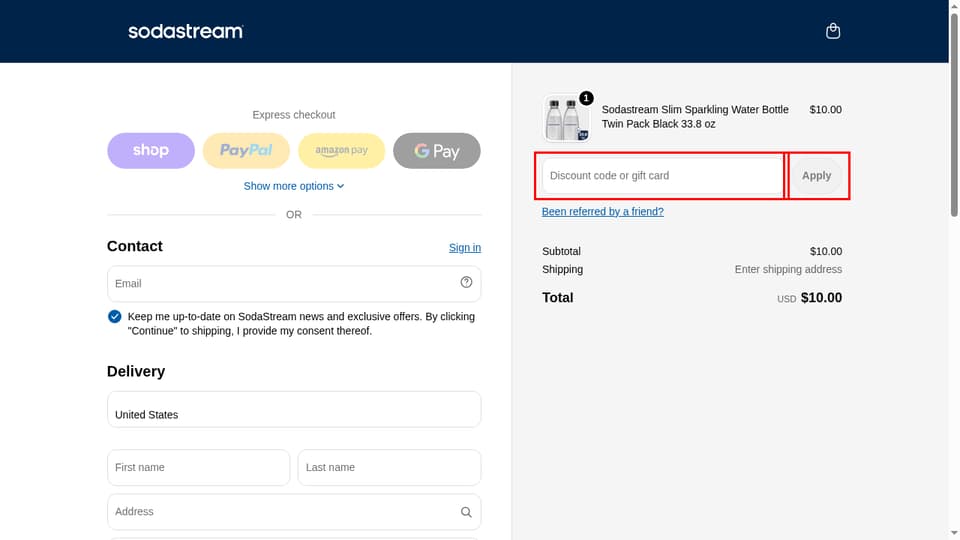Click the address search magnifier icon
The height and width of the screenshot is (540, 960).
tap(466, 512)
